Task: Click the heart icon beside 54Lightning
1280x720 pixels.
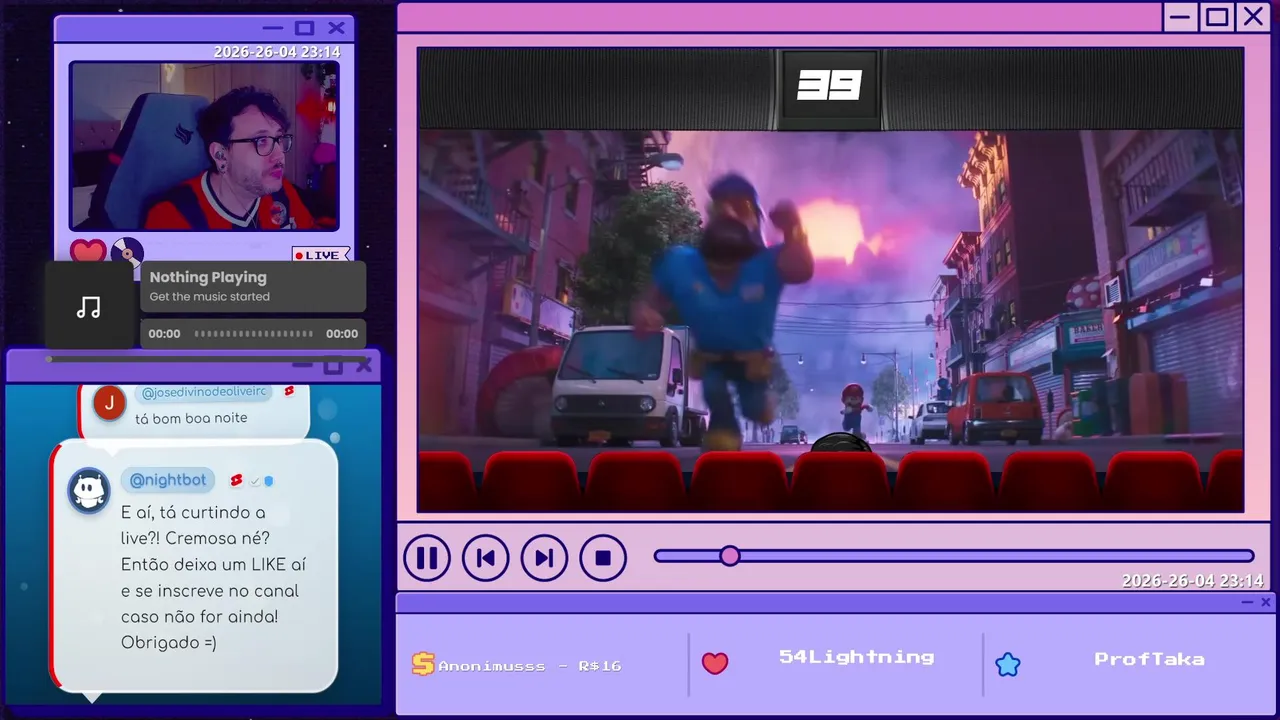Action: pos(715,663)
